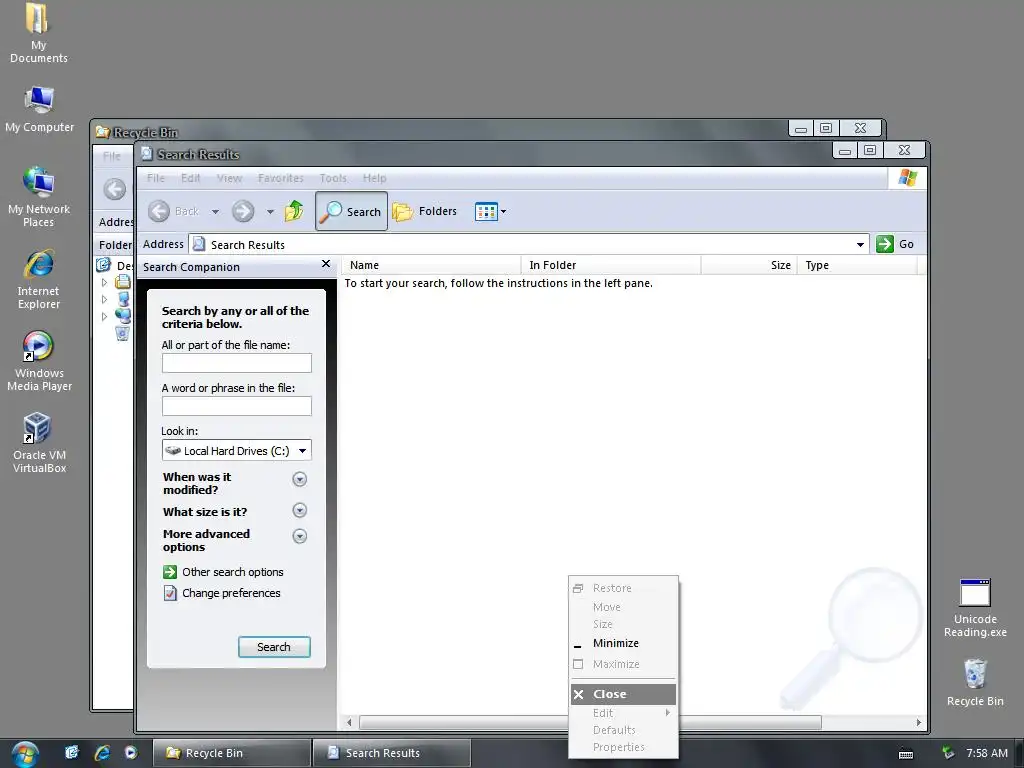The image size is (1024, 768).
Task: Open the Edit menu in Search Results
Action: pyautogui.click(x=191, y=178)
